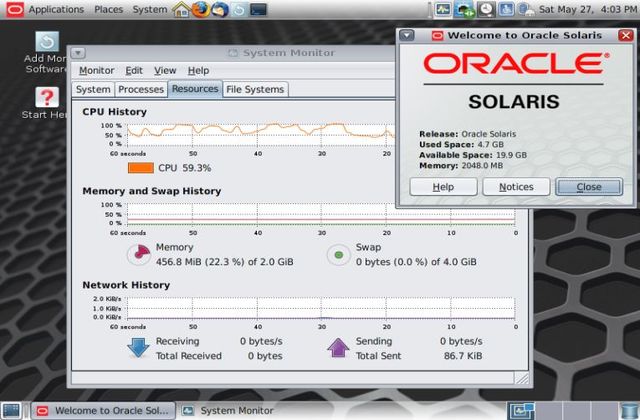
Task: Switch to the File Systems tab
Action: [x=255, y=89]
